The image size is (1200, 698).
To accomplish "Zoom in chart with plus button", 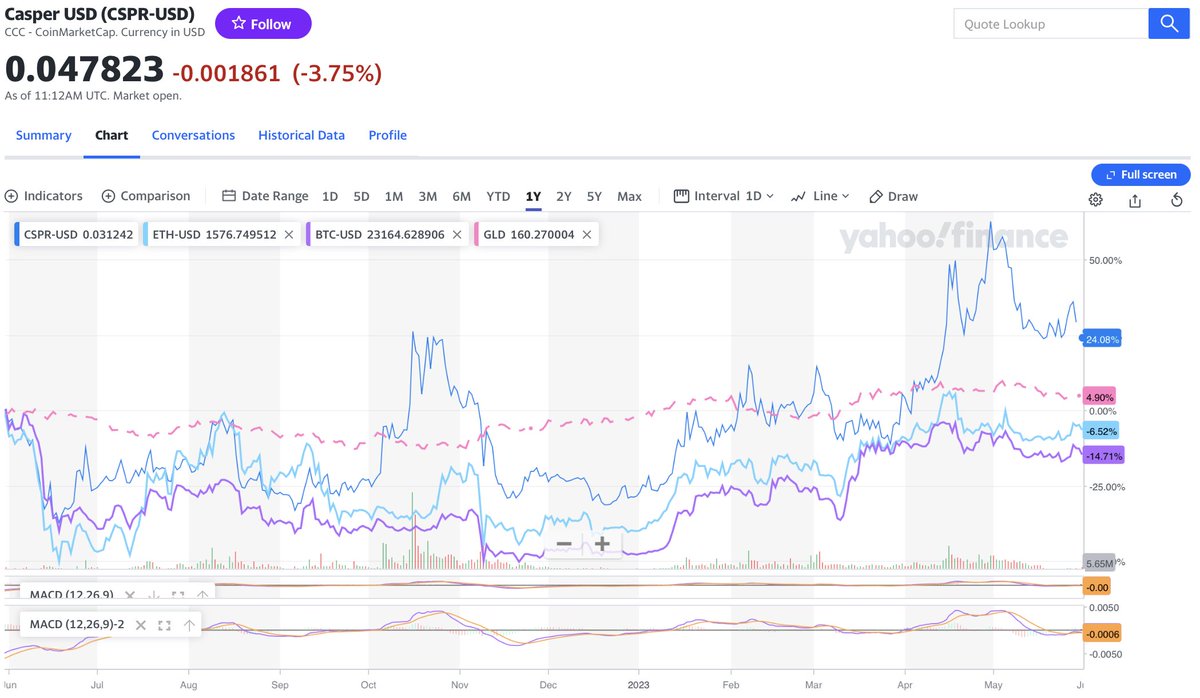I will click(602, 544).
